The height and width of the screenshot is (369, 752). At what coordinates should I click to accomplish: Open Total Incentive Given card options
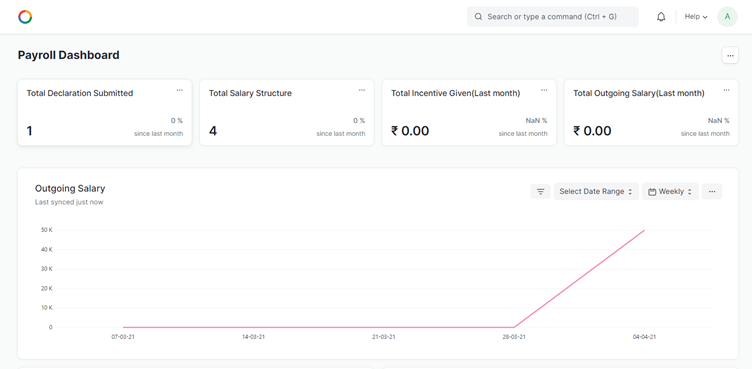(544, 90)
